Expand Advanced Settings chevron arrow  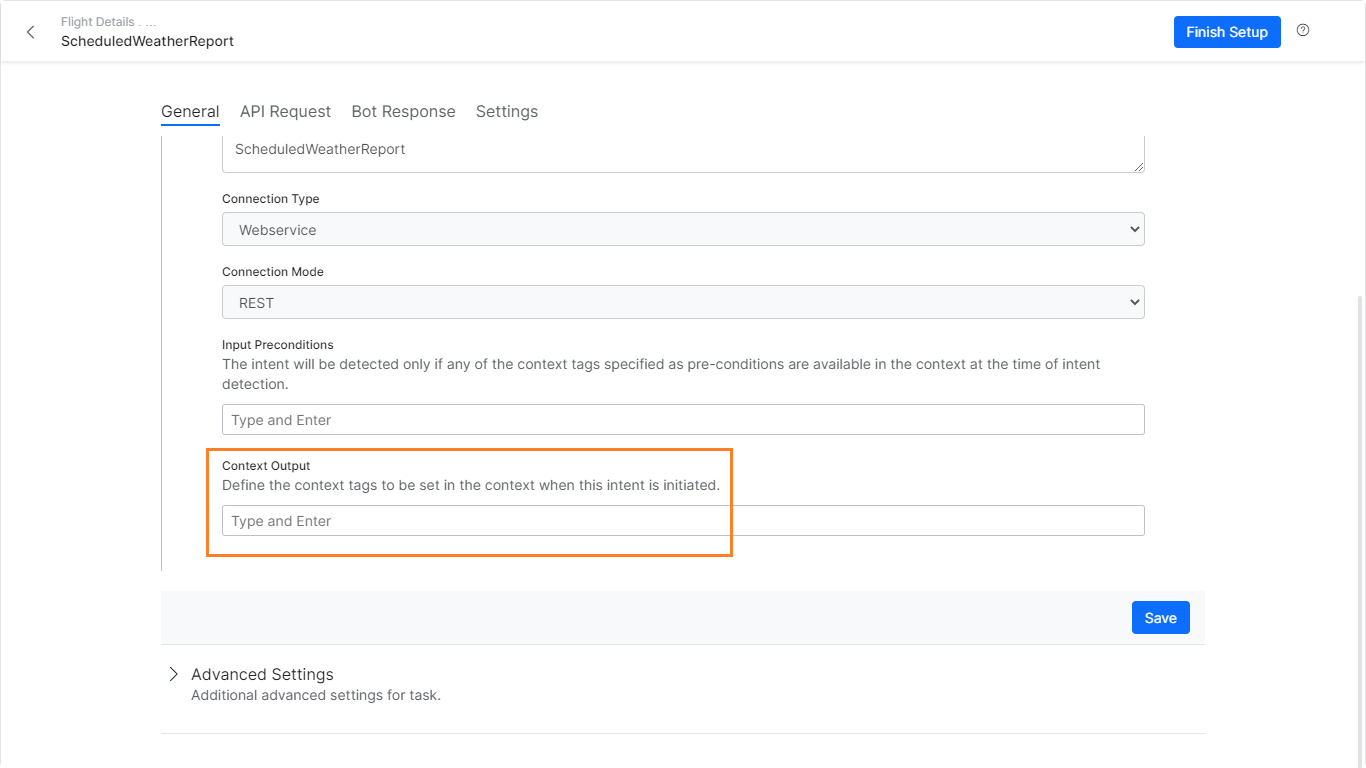pos(173,674)
